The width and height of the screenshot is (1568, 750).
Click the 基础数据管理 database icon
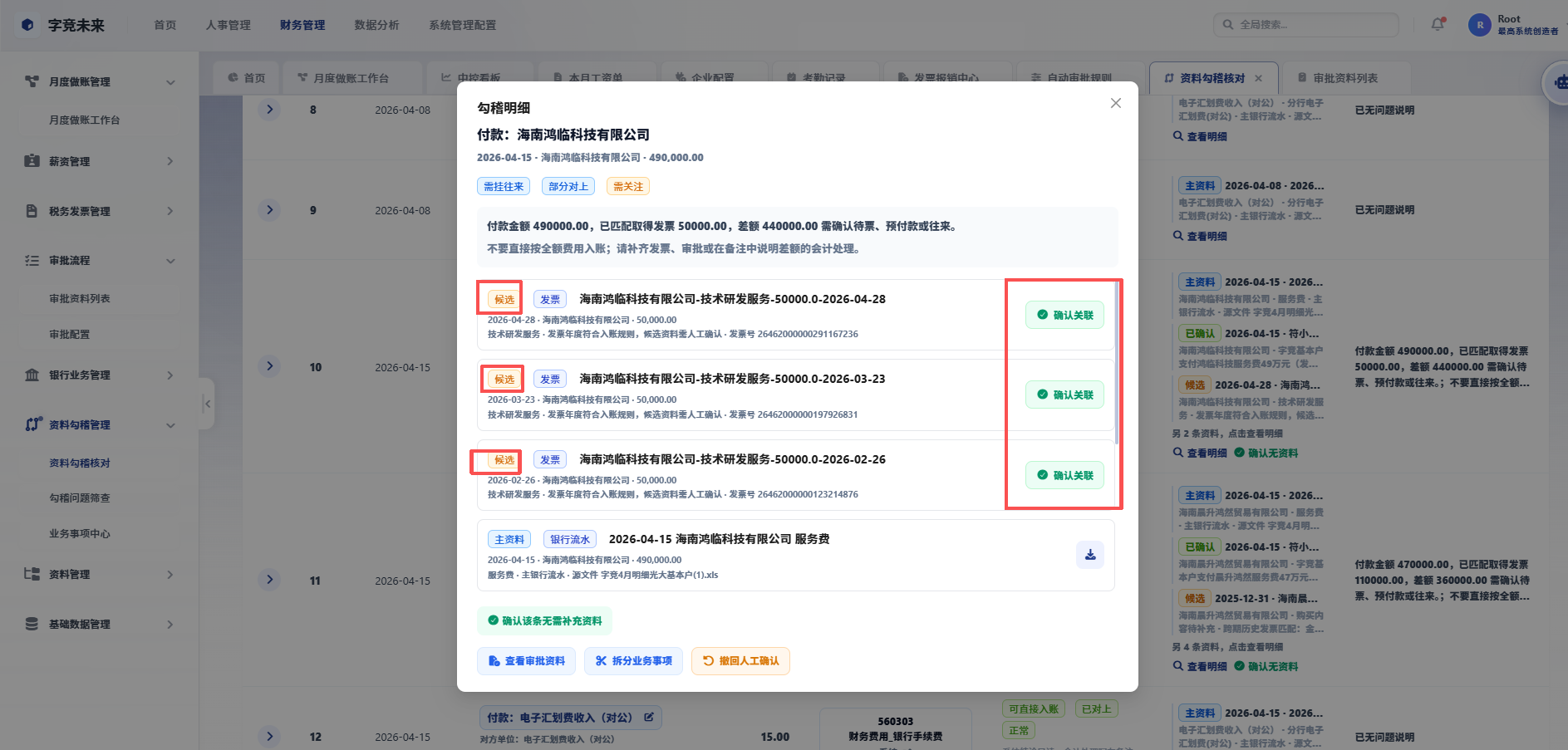(x=32, y=624)
